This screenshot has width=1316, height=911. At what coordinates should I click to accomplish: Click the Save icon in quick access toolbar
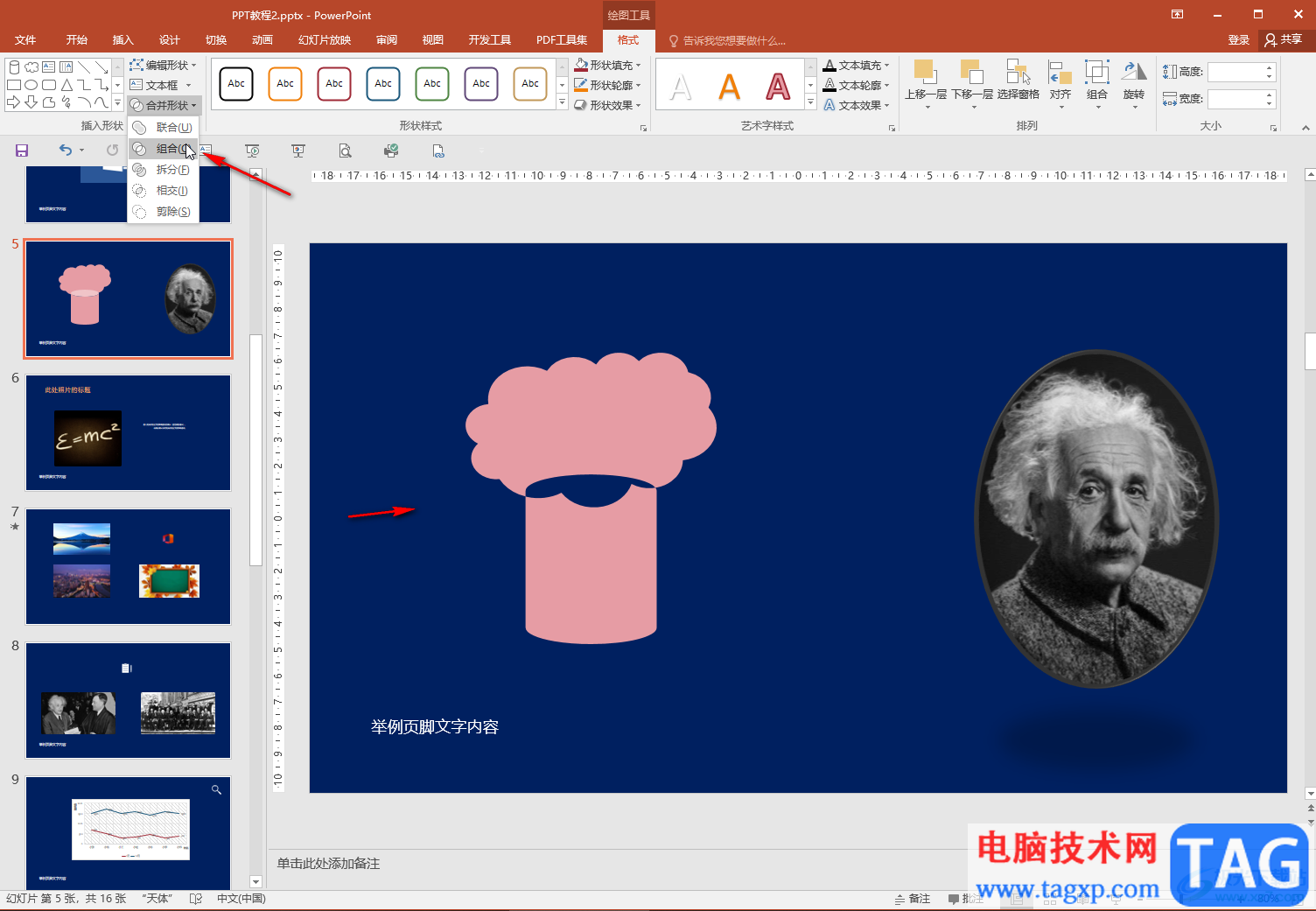coord(22,151)
